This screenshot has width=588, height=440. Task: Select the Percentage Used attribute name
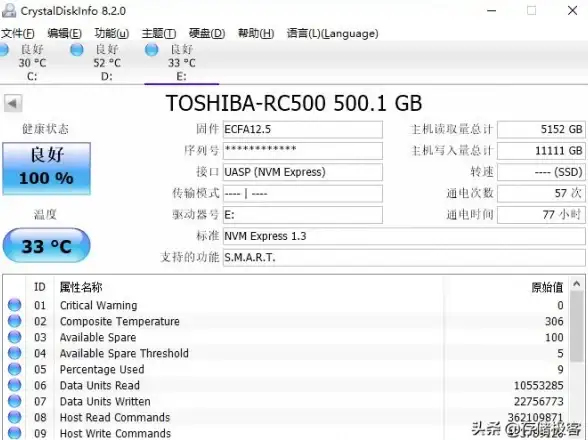coord(102,369)
